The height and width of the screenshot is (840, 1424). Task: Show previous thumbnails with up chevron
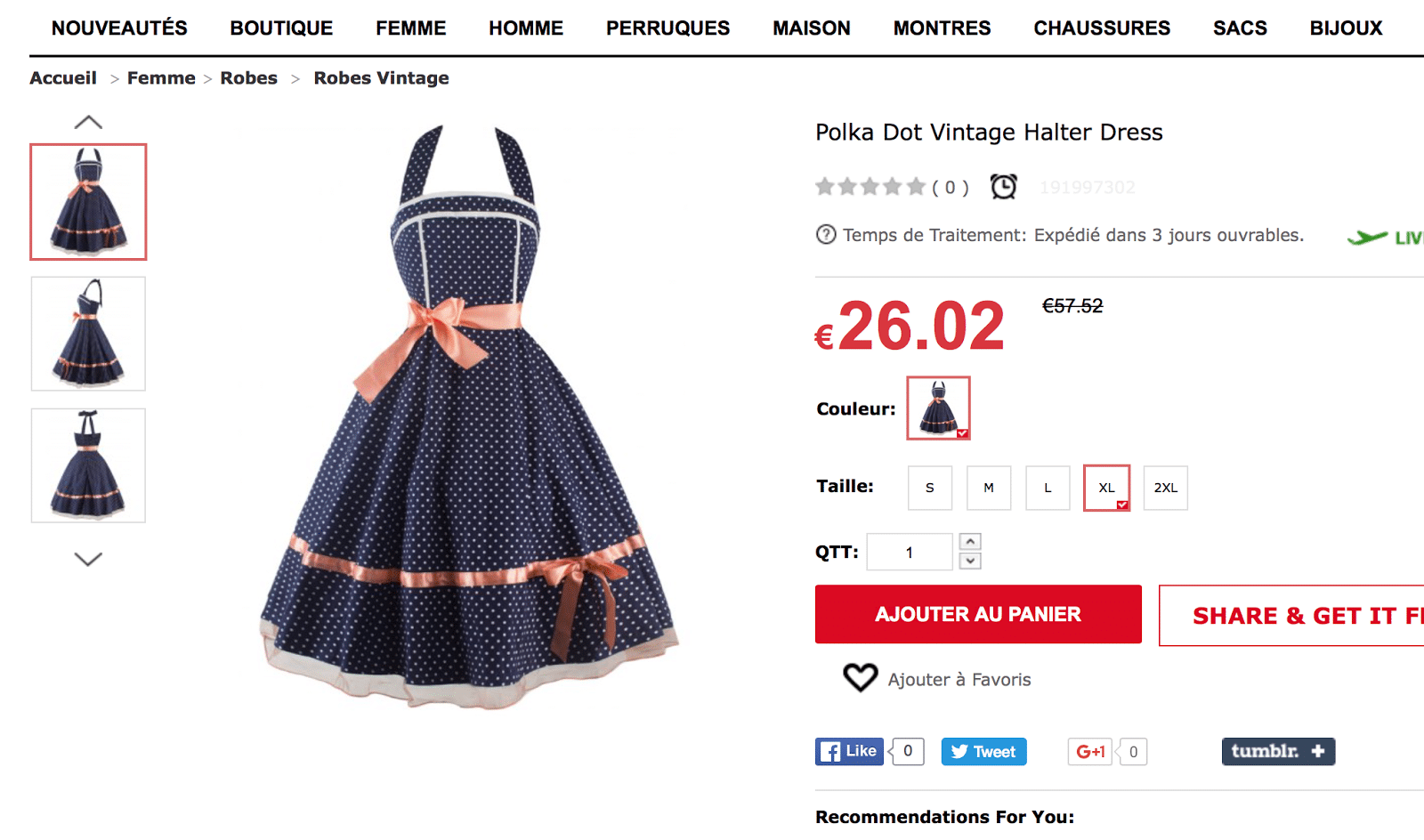tap(88, 122)
